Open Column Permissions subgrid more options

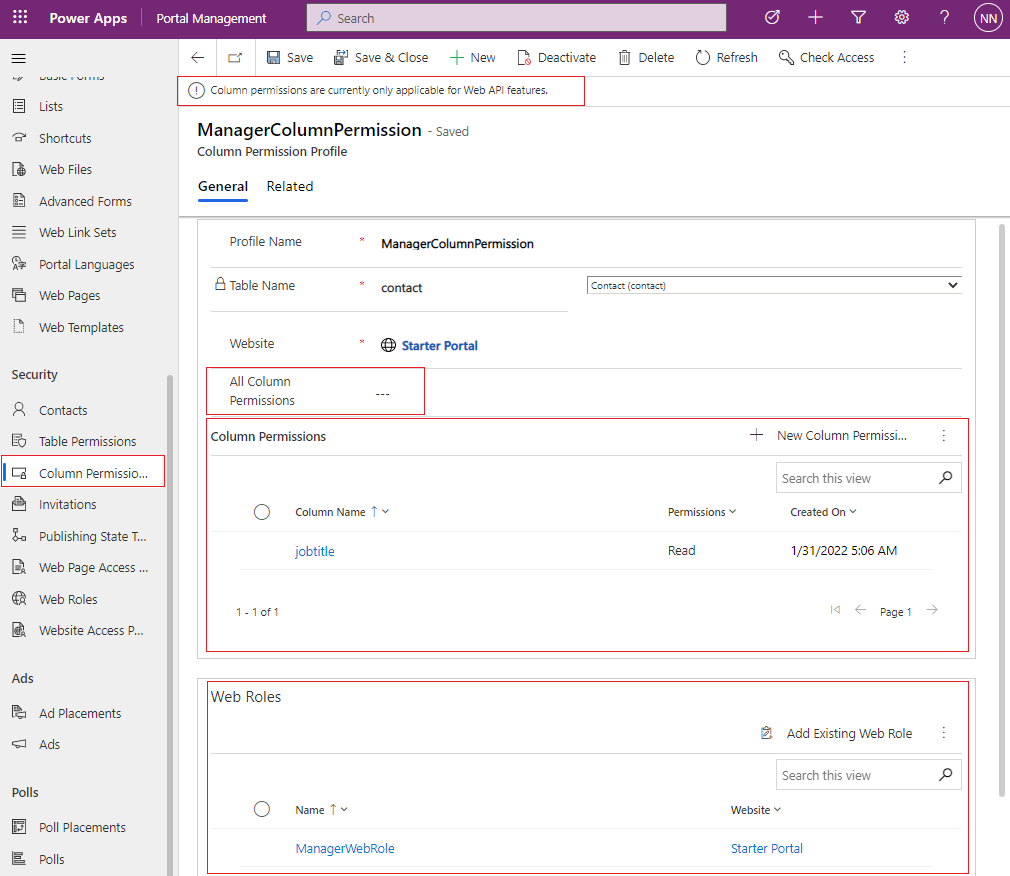pos(944,435)
